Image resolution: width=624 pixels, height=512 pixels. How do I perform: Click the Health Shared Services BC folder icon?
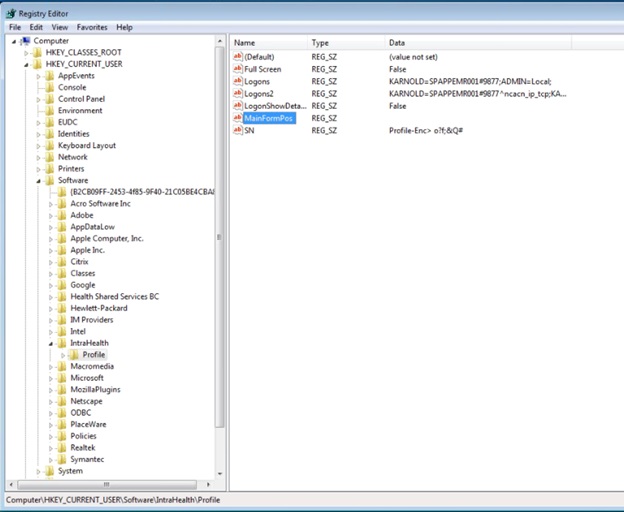62,297
